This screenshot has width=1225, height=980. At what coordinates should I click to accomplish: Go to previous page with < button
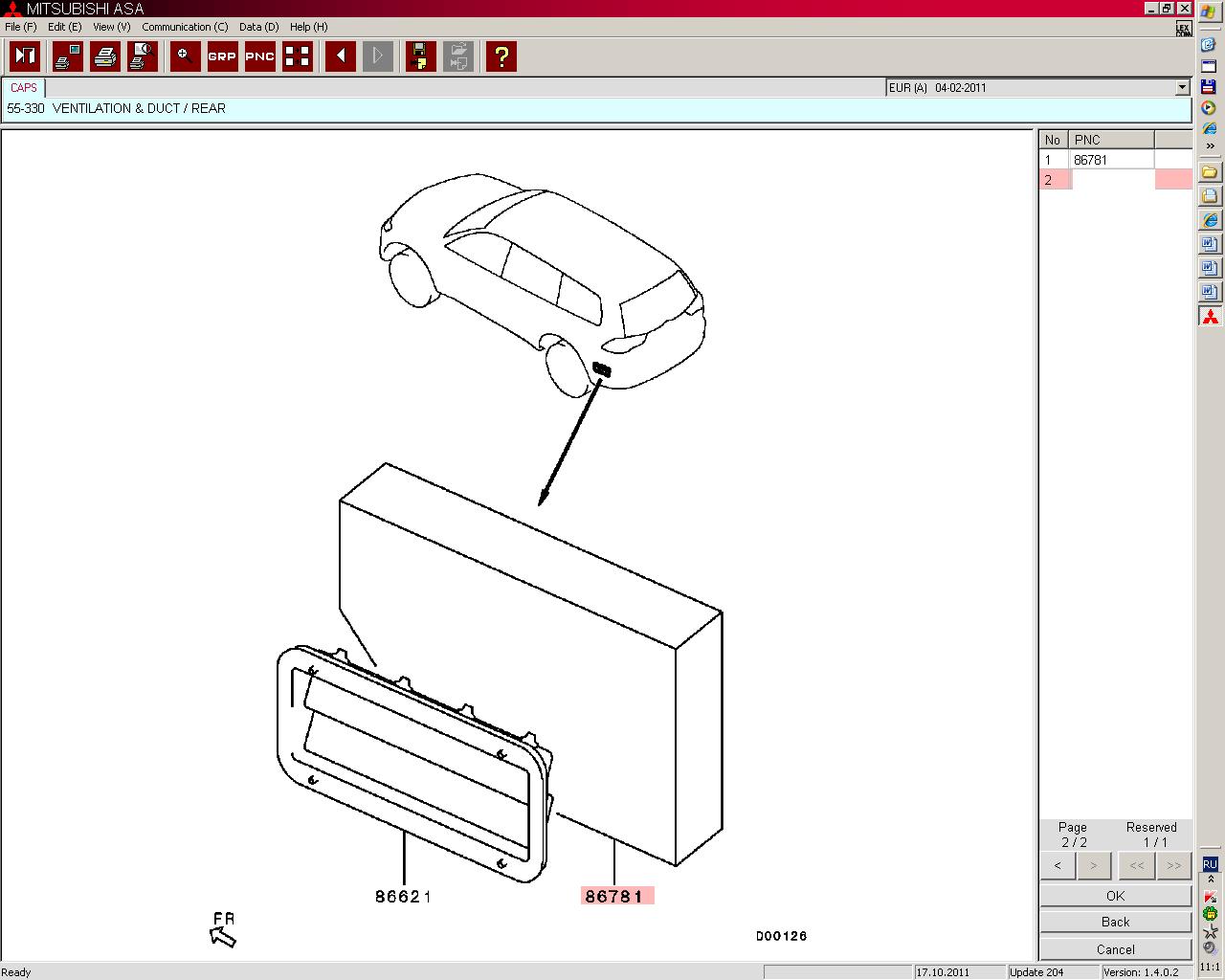1058,866
